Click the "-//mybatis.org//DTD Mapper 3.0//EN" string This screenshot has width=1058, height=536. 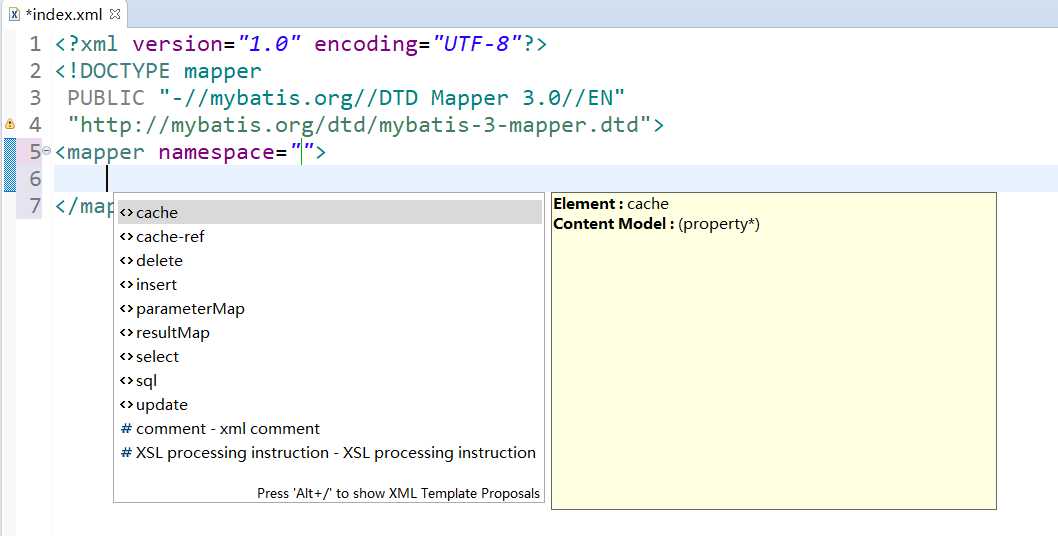click(392, 98)
